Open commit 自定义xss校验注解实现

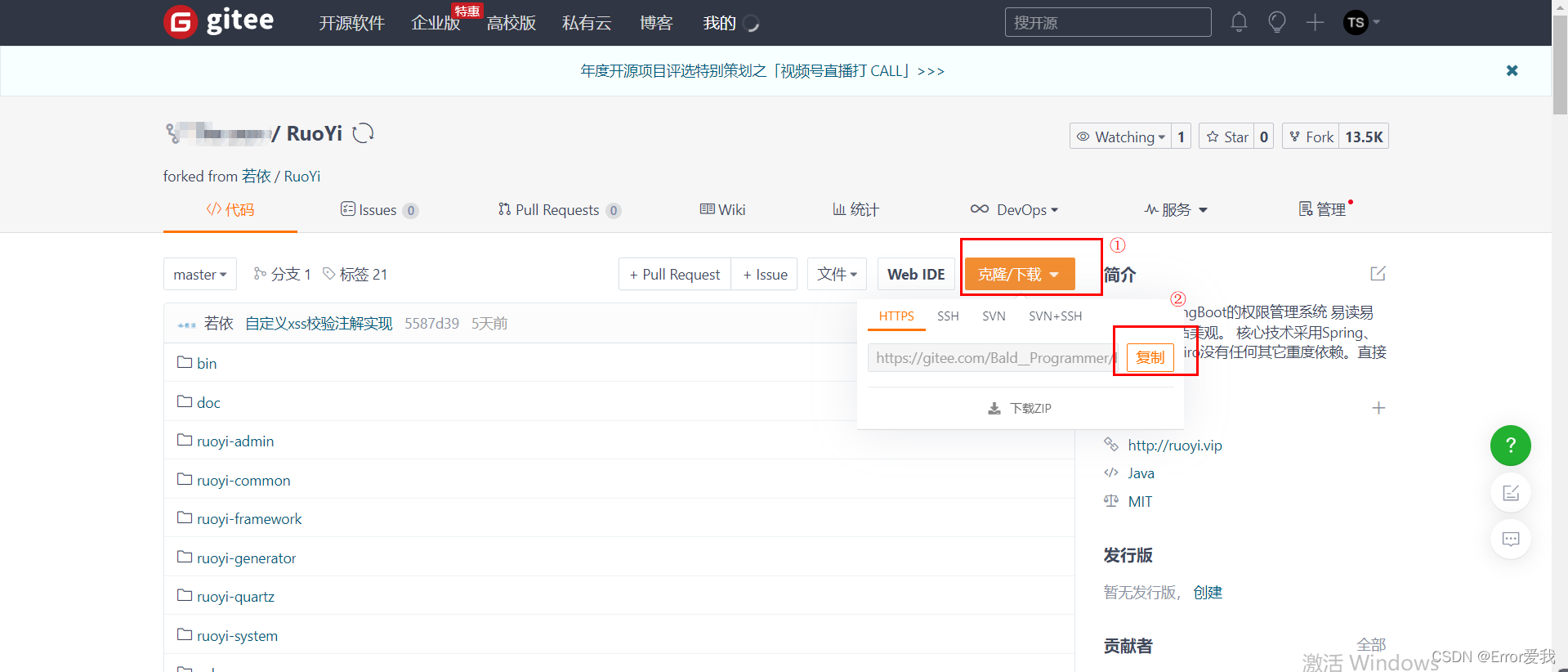[319, 323]
